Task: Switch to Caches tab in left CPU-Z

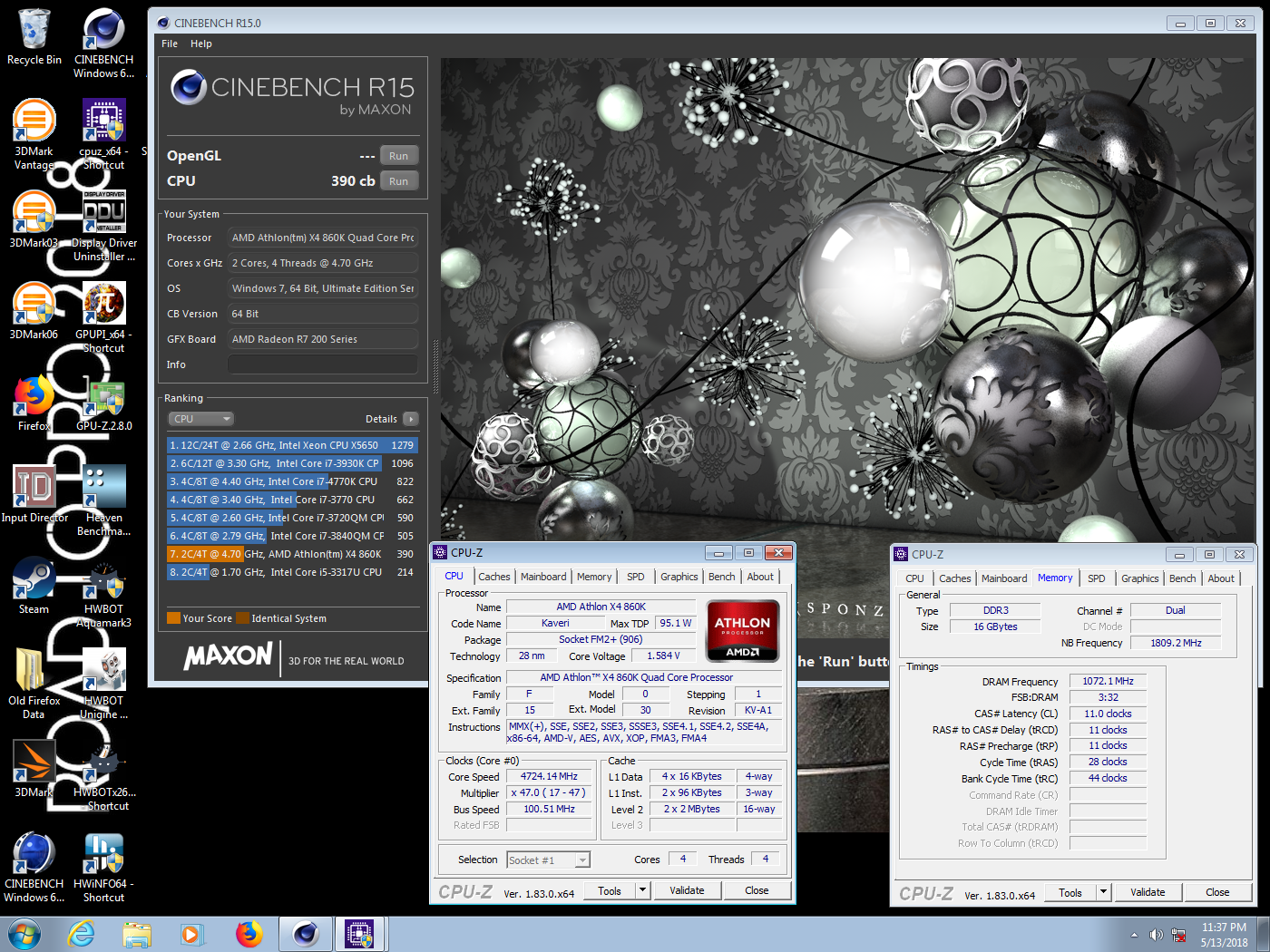Action: click(x=494, y=577)
